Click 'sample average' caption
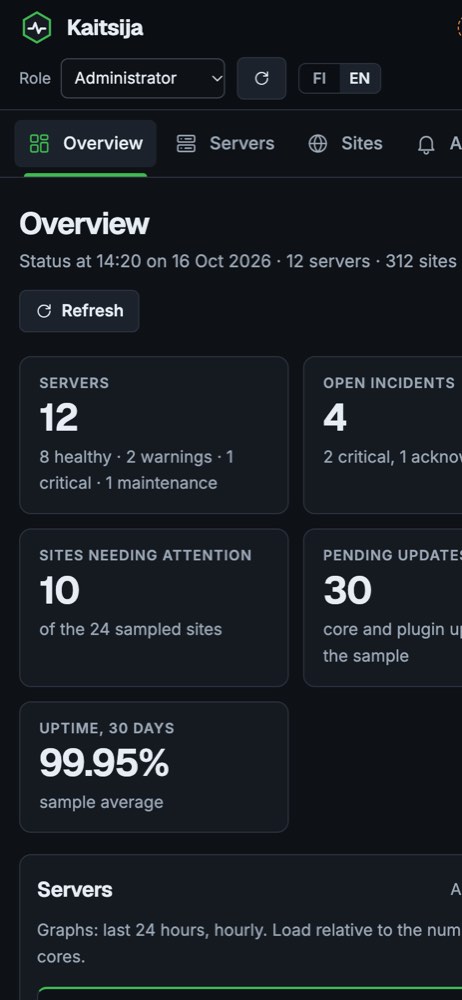Image resolution: width=462 pixels, height=1000 pixels. (x=101, y=802)
